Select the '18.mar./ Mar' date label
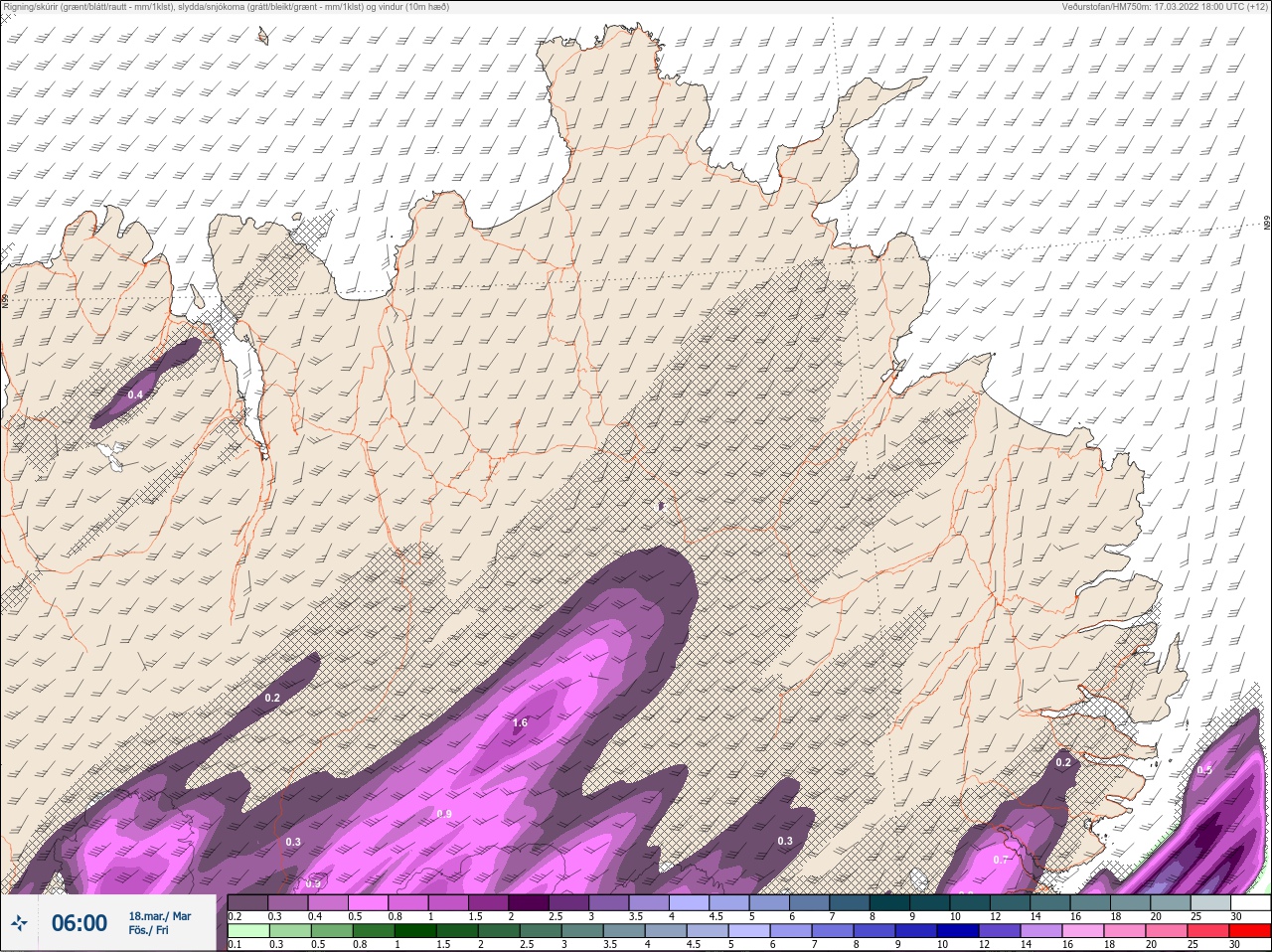Image resolution: width=1272 pixels, height=952 pixels. [x=159, y=916]
